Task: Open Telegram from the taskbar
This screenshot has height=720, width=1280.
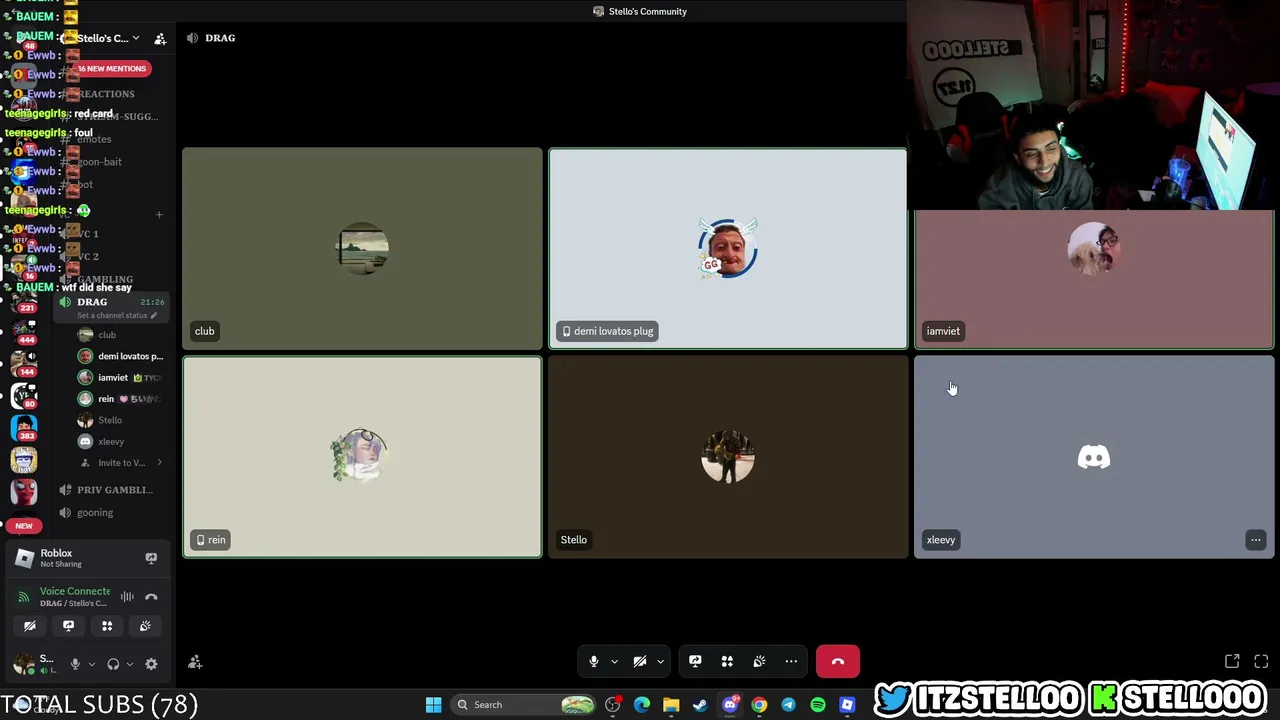Action: coord(788,705)
